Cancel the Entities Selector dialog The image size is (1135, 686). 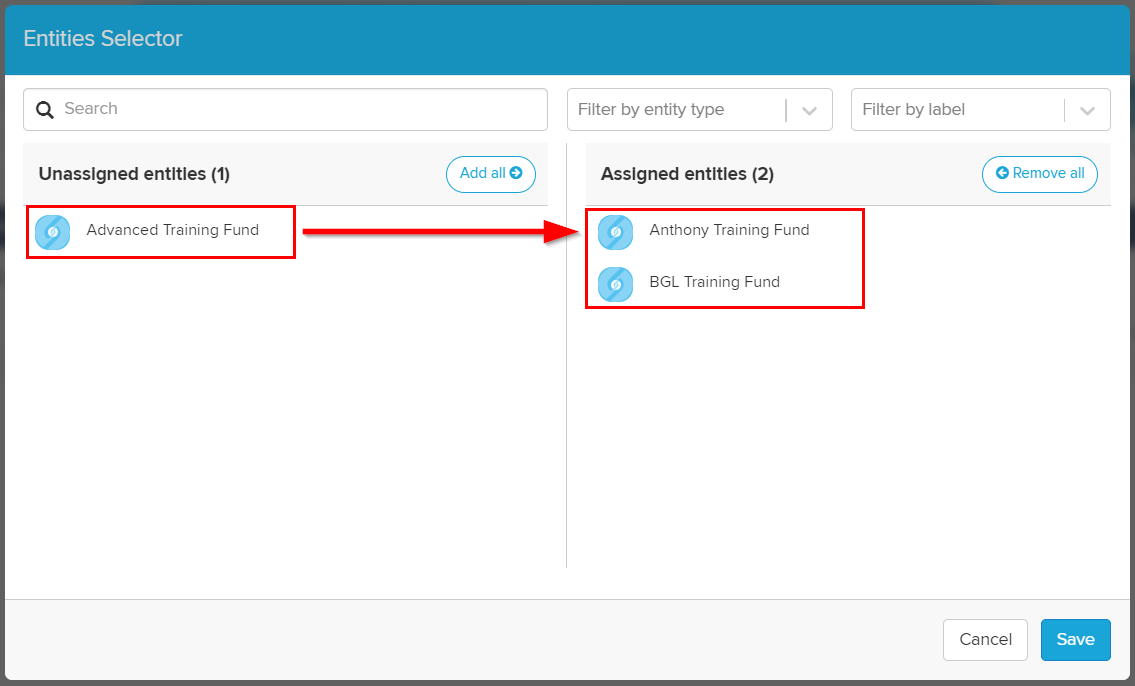click(x=985, y=640)
